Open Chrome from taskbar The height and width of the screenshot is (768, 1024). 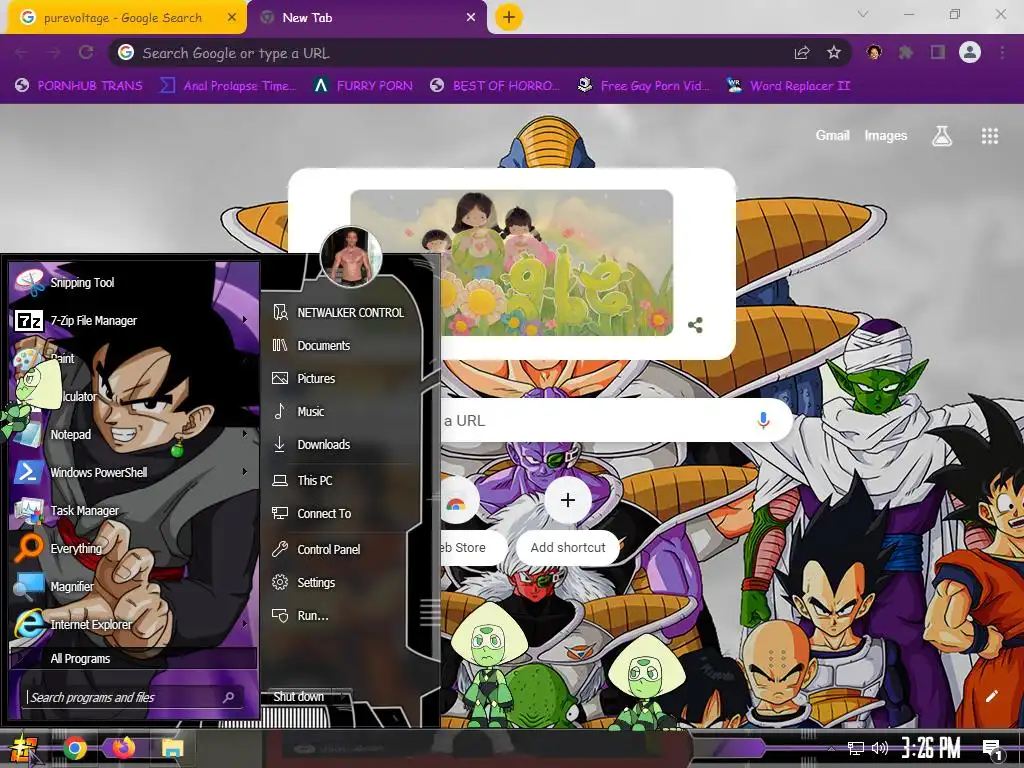click(74, 748)
